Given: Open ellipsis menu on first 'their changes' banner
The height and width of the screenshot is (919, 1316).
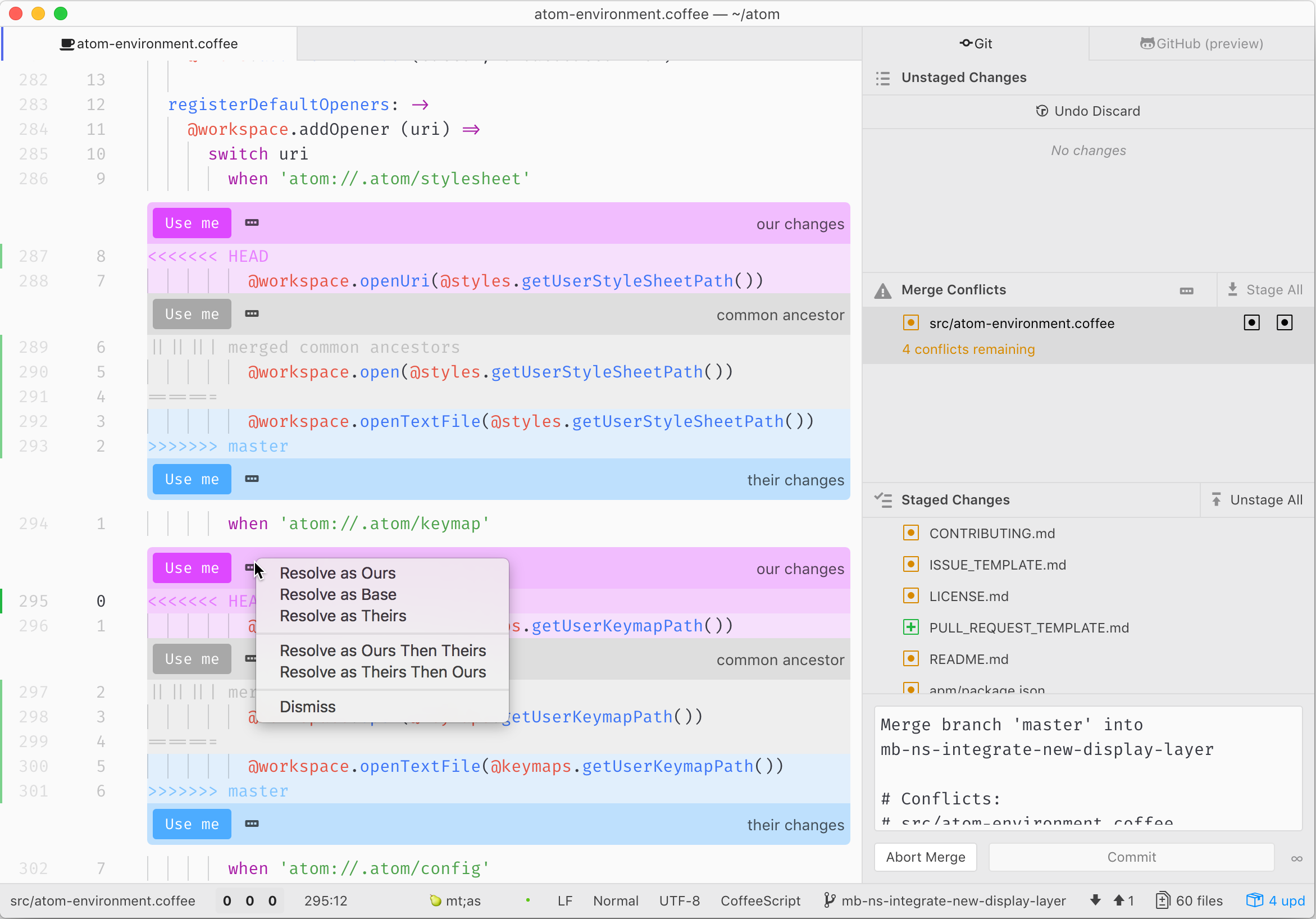Looking at the screenshot, I should 252,479.
